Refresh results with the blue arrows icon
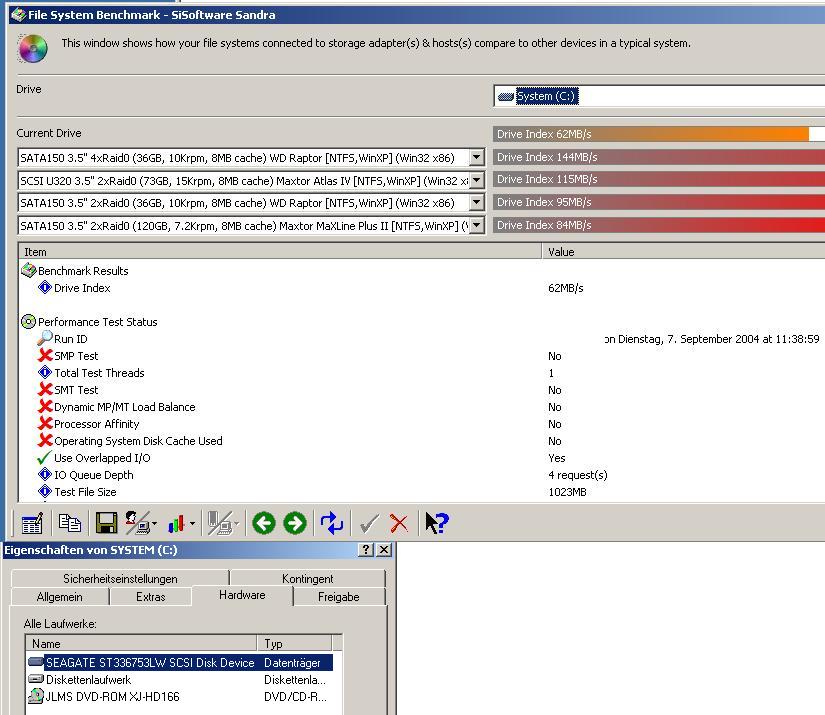 [x=332, y=523]
